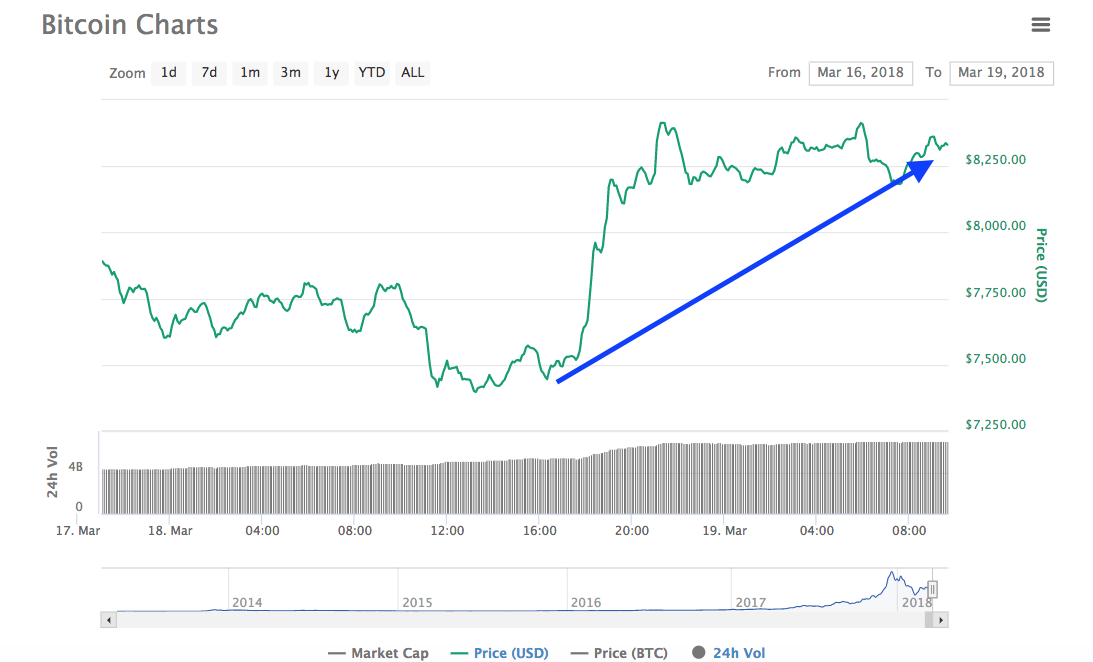Click the 12:00 time axis label
Image resolution: width=1093 pixels, height=662 pixels.
tap(447, 530)
